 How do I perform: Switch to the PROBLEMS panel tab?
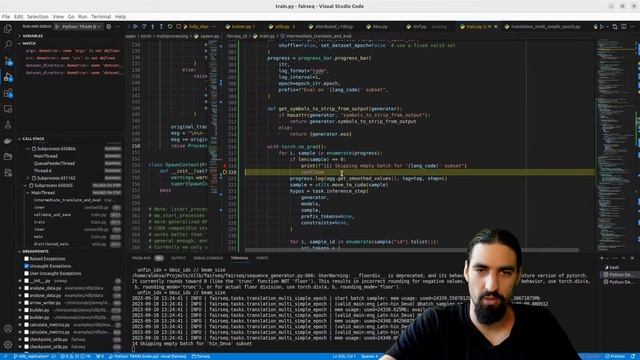click(141, 258)
